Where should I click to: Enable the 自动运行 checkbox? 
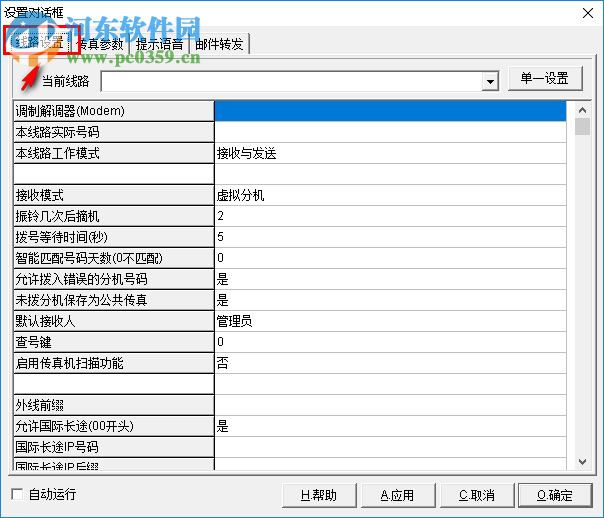tap(17, 494)
